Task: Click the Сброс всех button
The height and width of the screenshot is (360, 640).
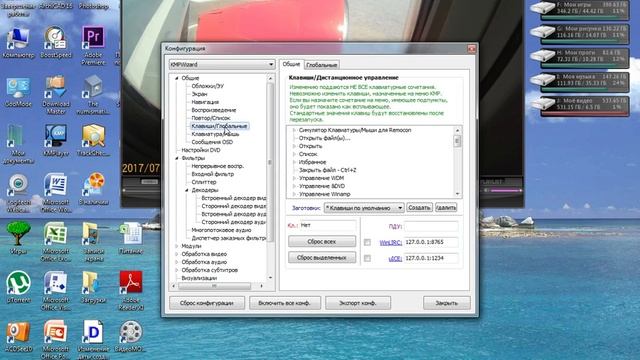Action: [322, 242]
